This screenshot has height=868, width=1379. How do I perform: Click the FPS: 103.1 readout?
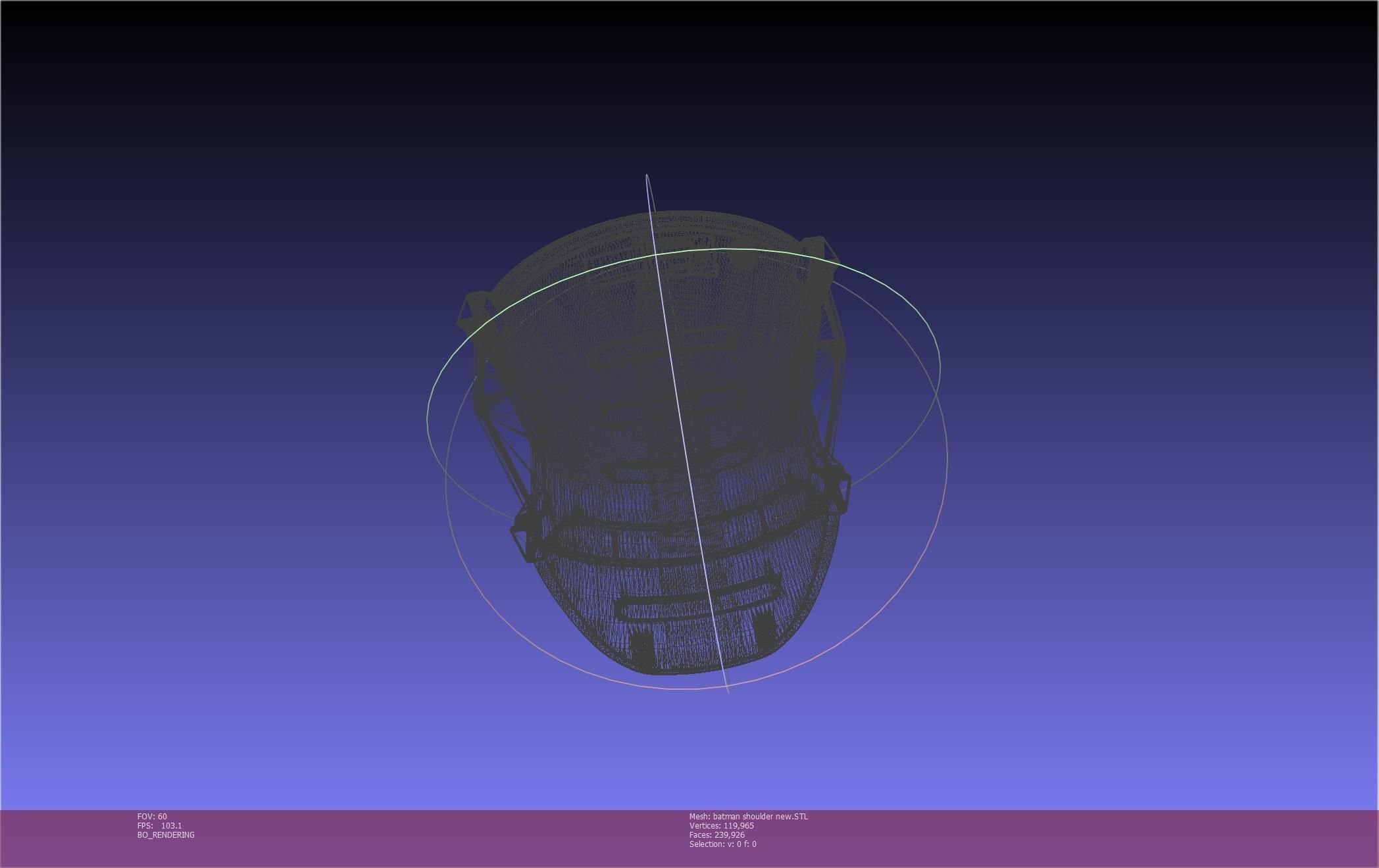pyautogui.click(x=160, y=826)
